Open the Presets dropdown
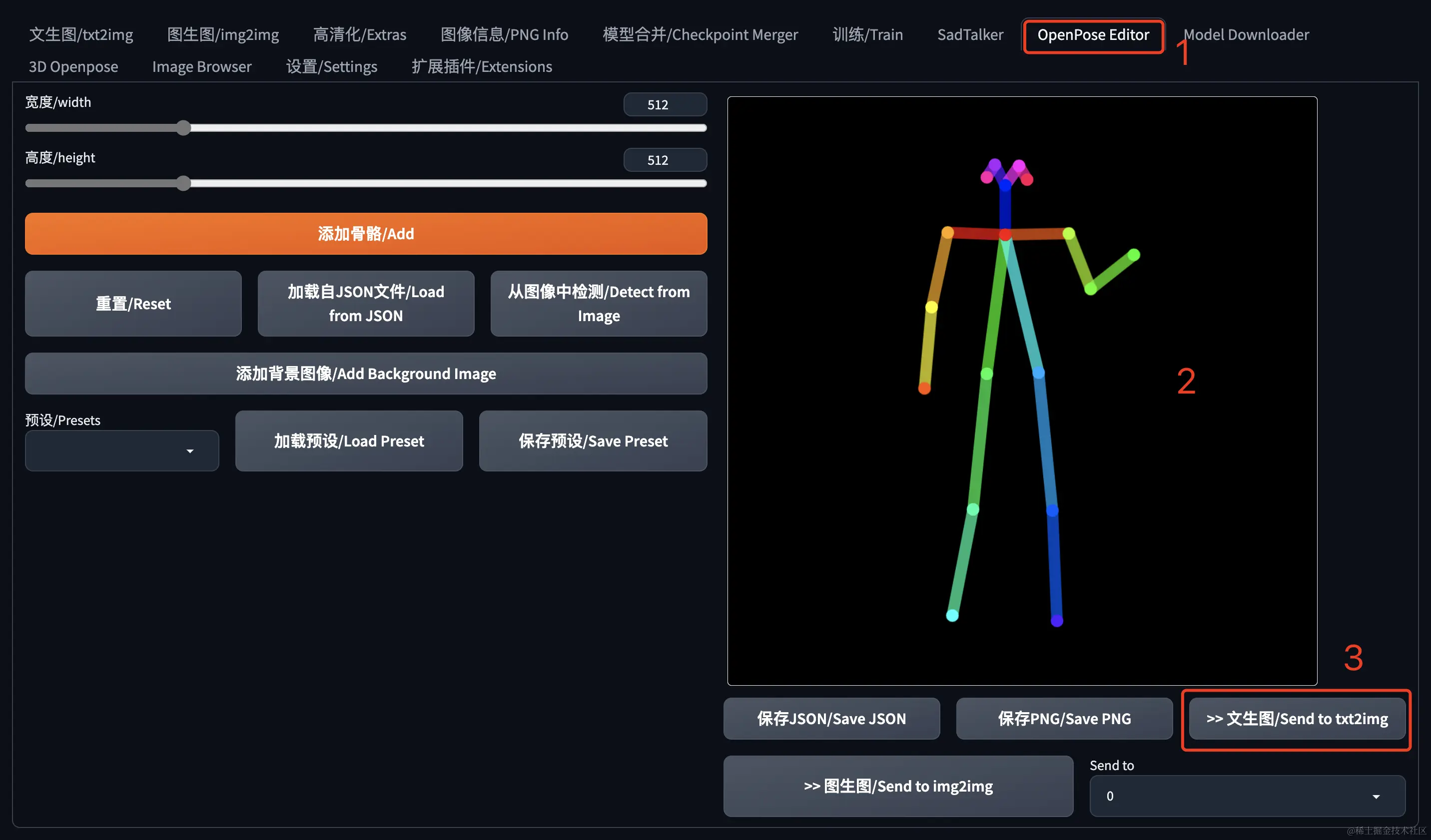The image size is (1431, 840). 121,450
